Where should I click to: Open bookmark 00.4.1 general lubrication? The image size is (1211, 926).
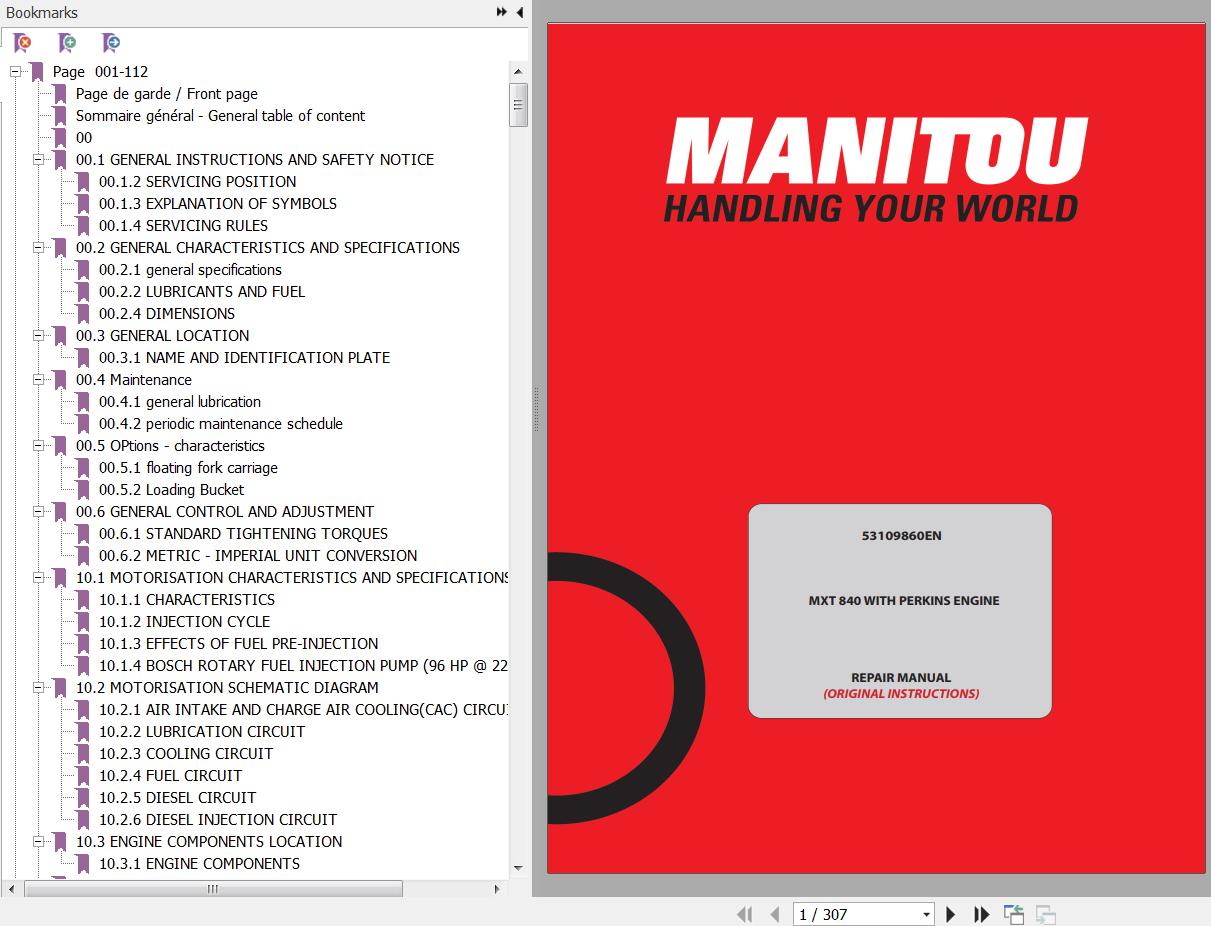tap(180, 402)
